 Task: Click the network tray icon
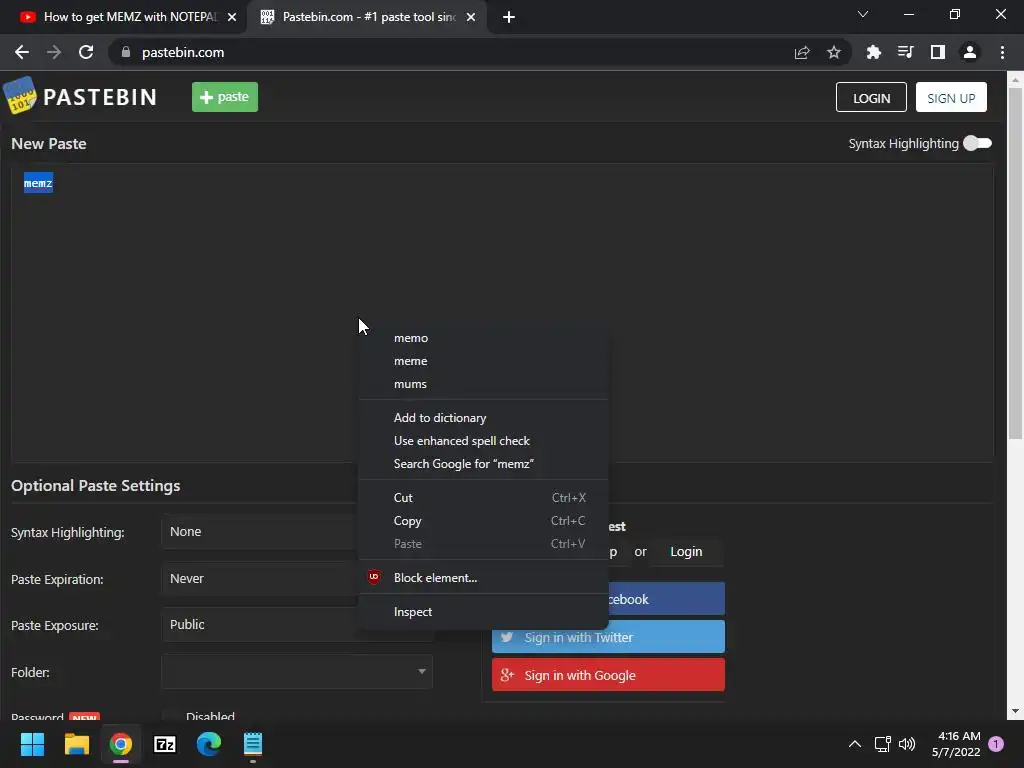pyautogui.click(x=882, y=744)
